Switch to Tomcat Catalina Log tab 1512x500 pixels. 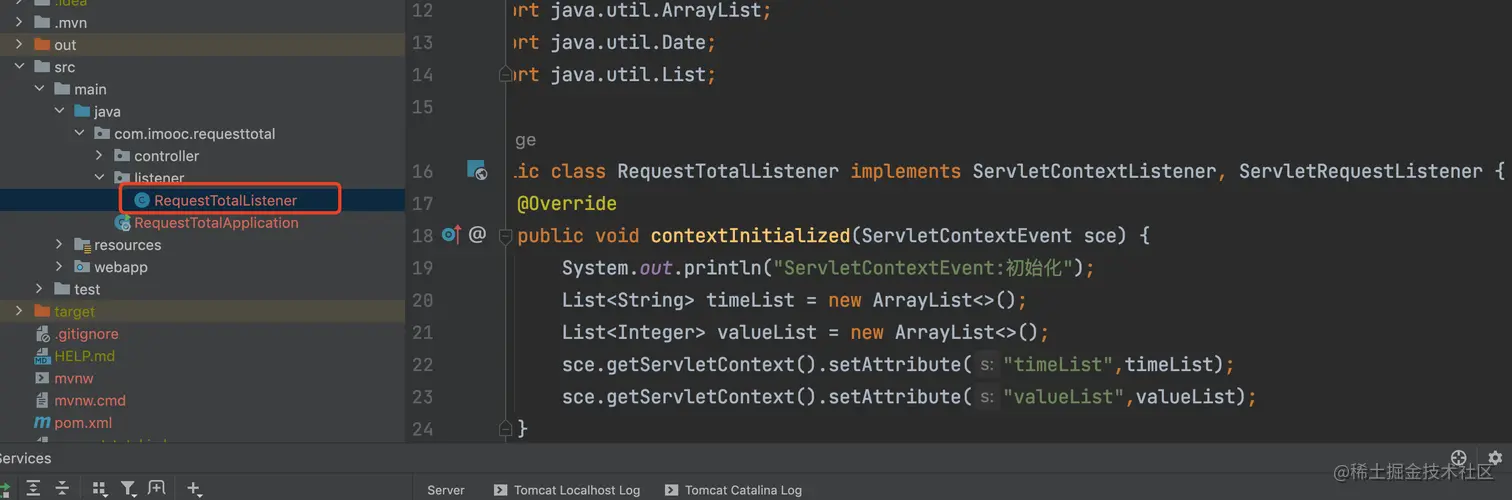pyautogui.click(x=734, y=490)
